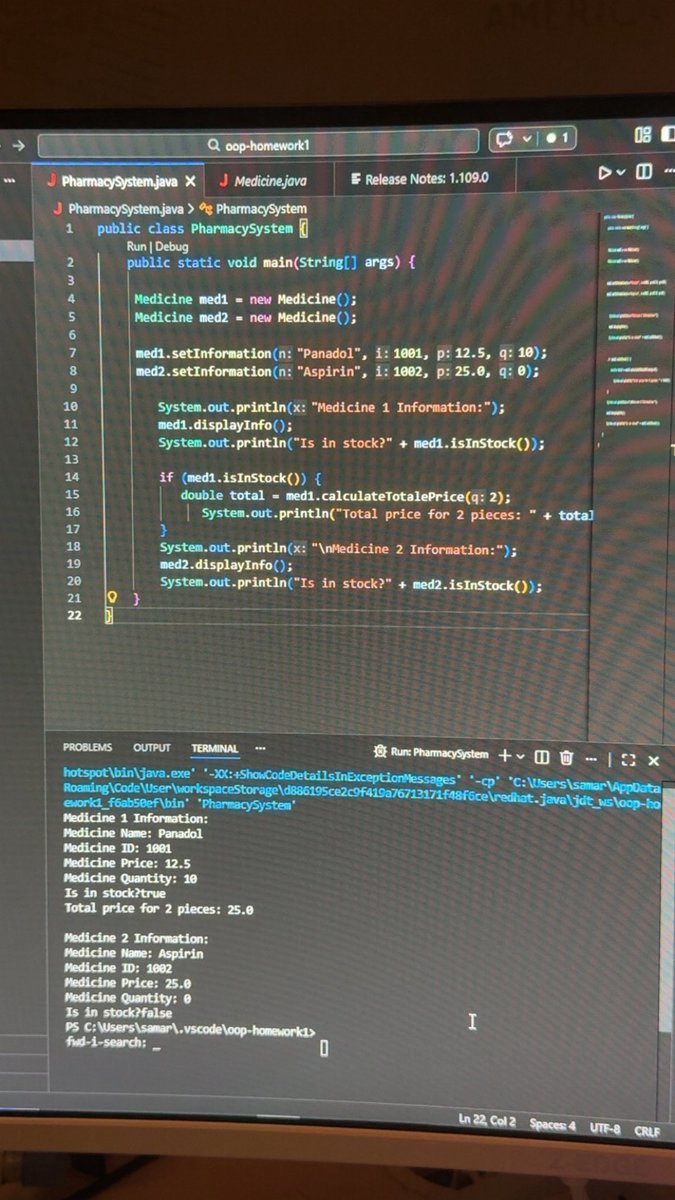Change indentation via Spaces: 4

(553, 1124)
